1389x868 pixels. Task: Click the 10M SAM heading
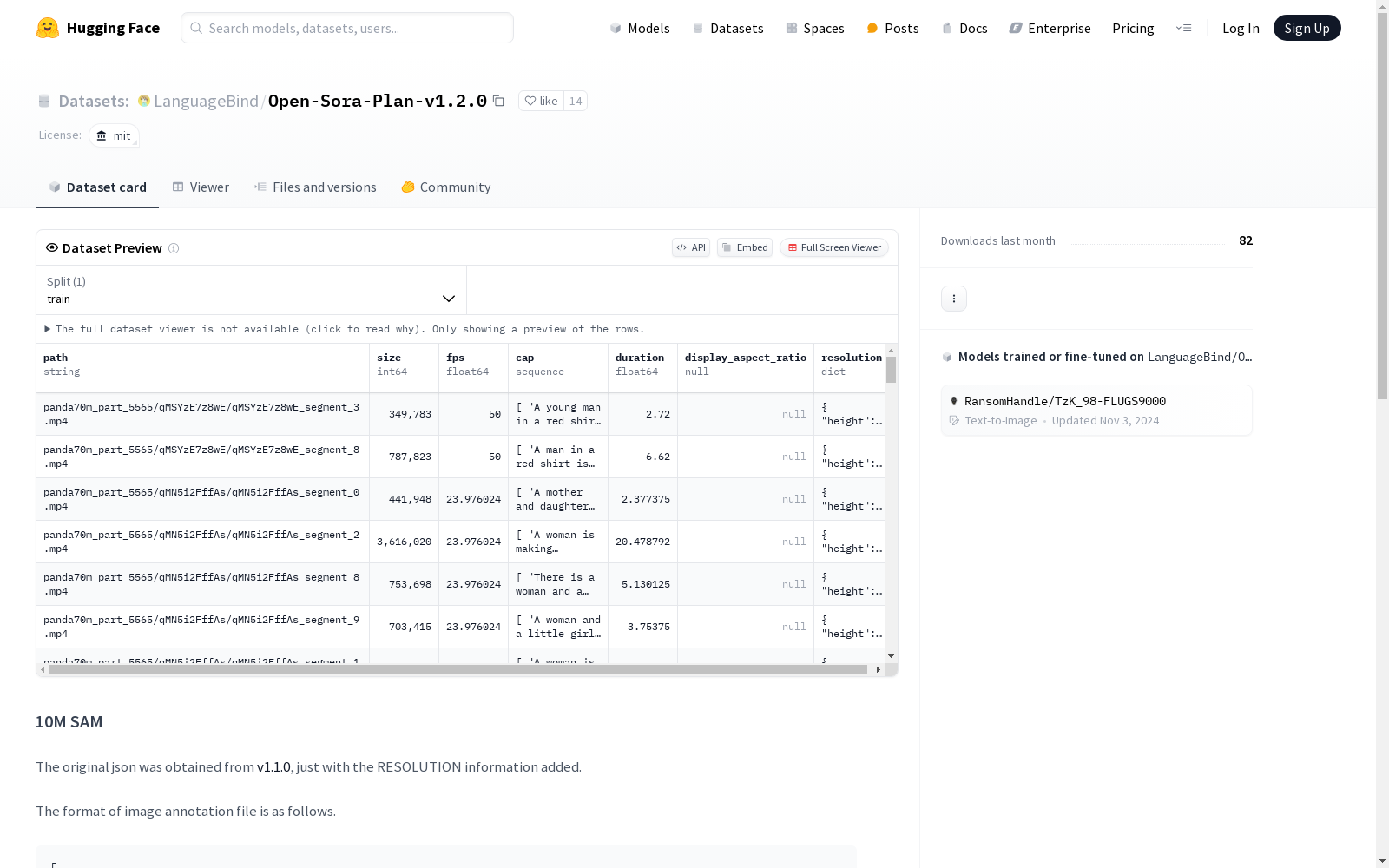69,722
